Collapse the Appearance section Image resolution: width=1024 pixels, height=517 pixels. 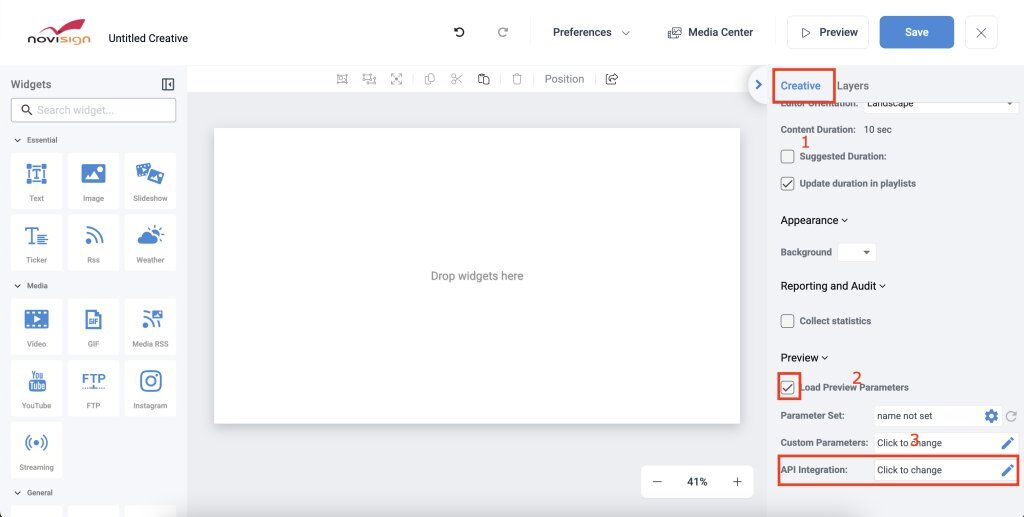814,220
